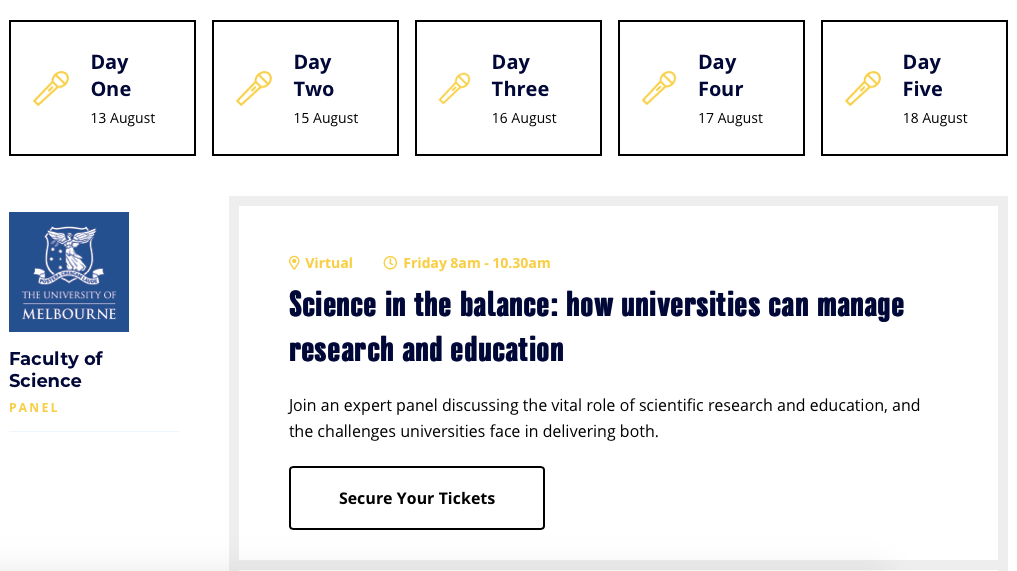Click the PANEL category label
The image size is (1017, 571).
click(34, 407)
